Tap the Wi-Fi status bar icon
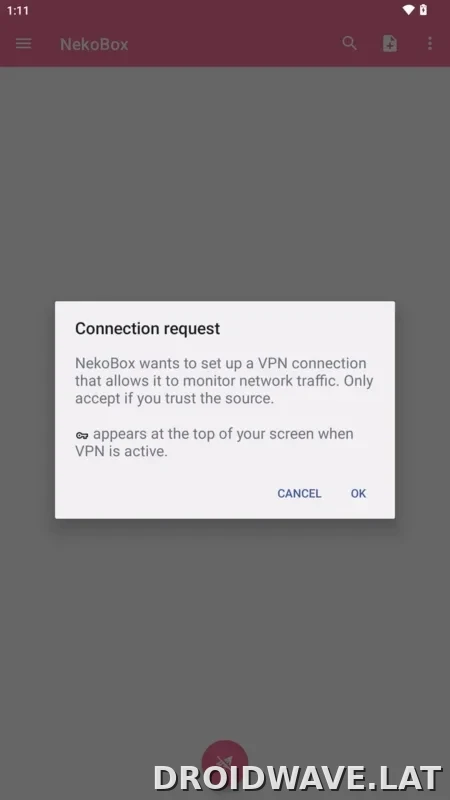 point(408,10)
